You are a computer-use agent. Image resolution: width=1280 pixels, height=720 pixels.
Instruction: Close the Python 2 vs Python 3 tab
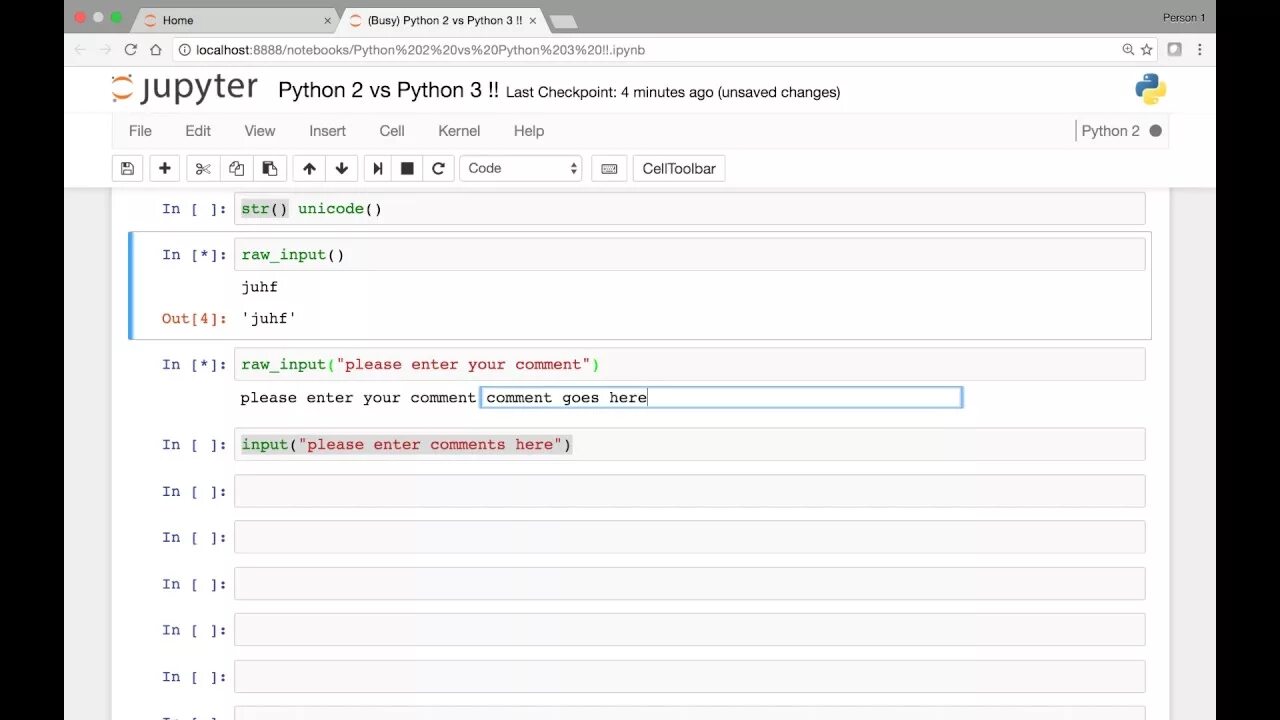point(532,20)
